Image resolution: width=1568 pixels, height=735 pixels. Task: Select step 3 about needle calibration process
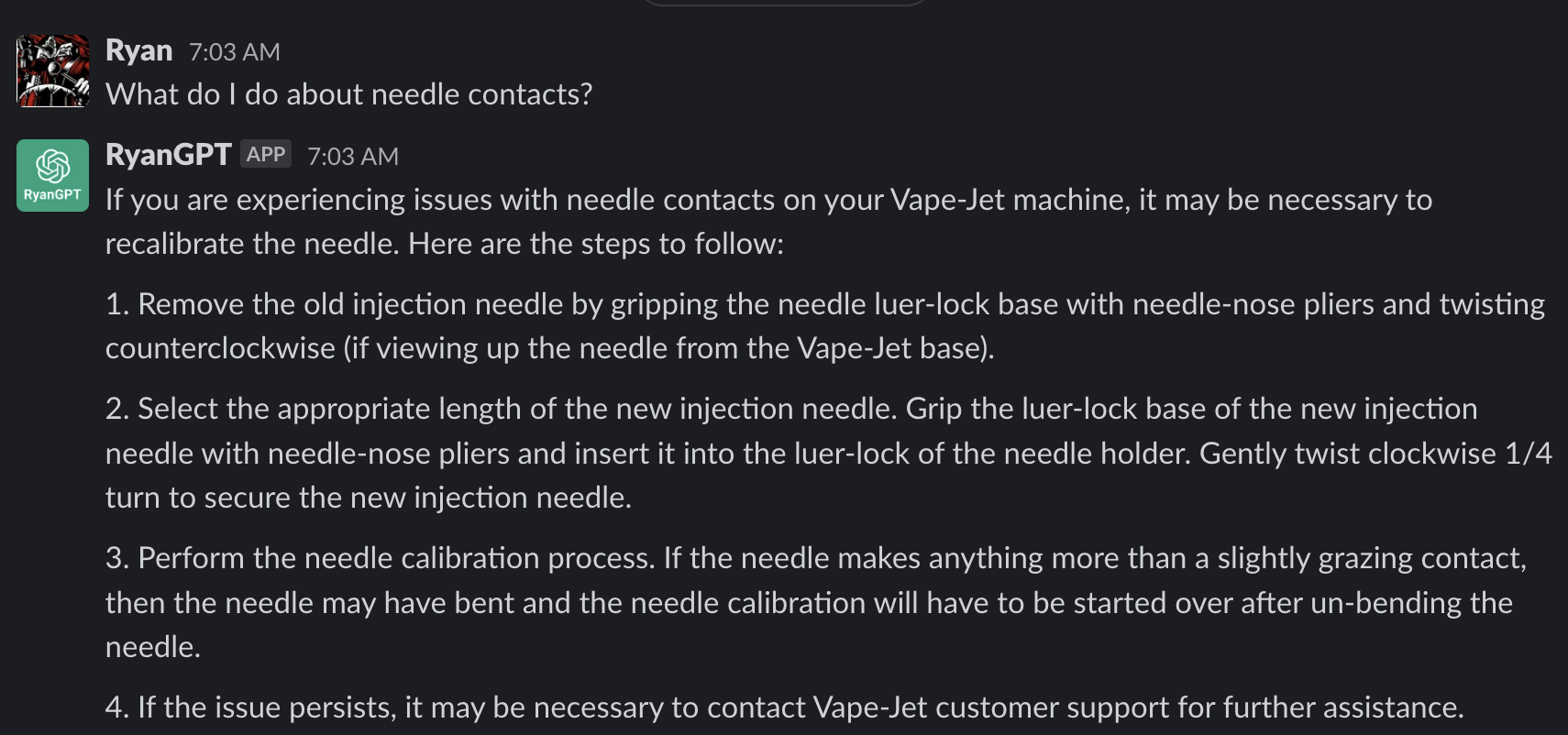[816, 602]
